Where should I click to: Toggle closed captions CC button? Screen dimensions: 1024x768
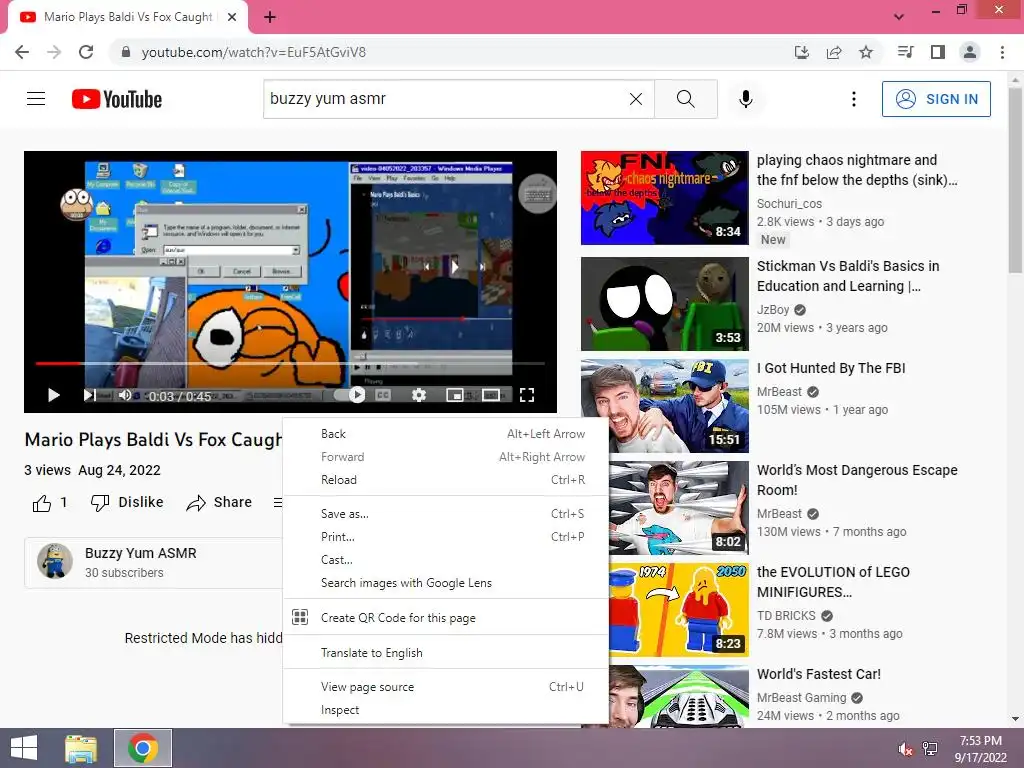coord(383,395)
